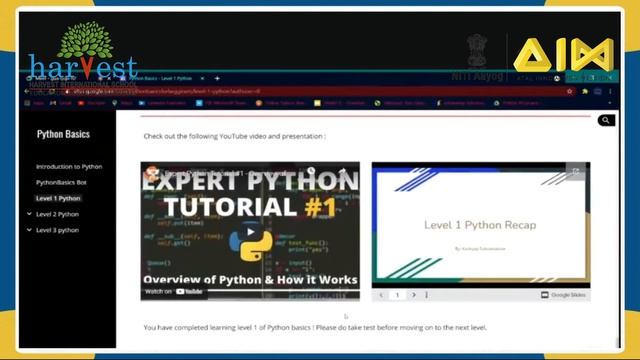The height and width of the screenshot is (360, 640).
Task: Go to next slide in presentation
Action: [414, 295]
